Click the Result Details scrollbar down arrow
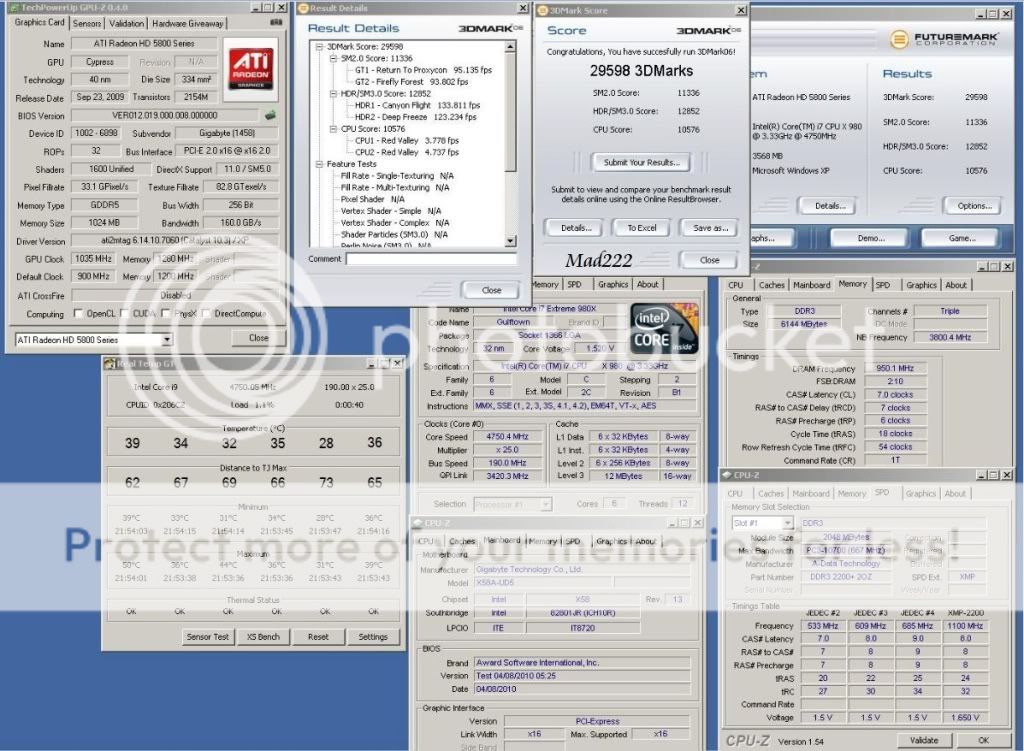 pos(510,242)
